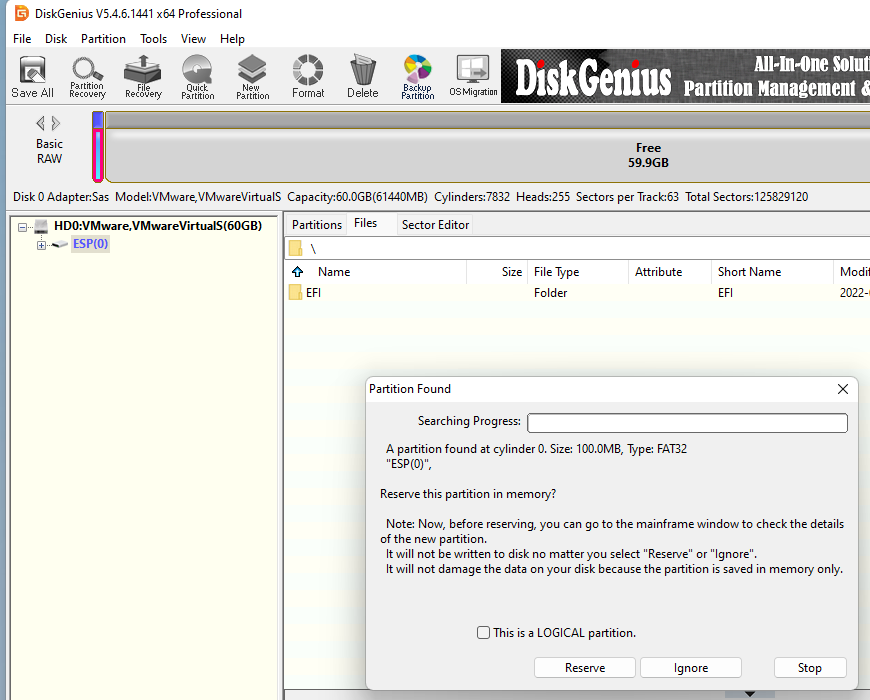
Task: Click the Format toolbar icon
Action: 308,77
